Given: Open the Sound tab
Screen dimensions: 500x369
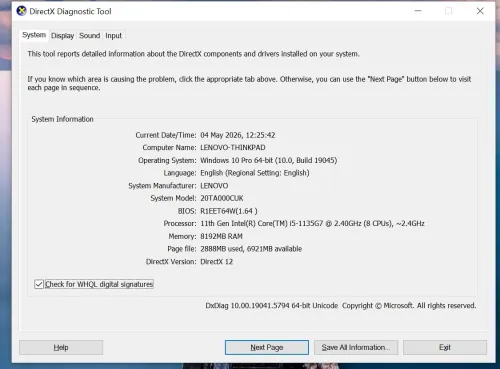Looking at the screenshot, I should point(89,36).
